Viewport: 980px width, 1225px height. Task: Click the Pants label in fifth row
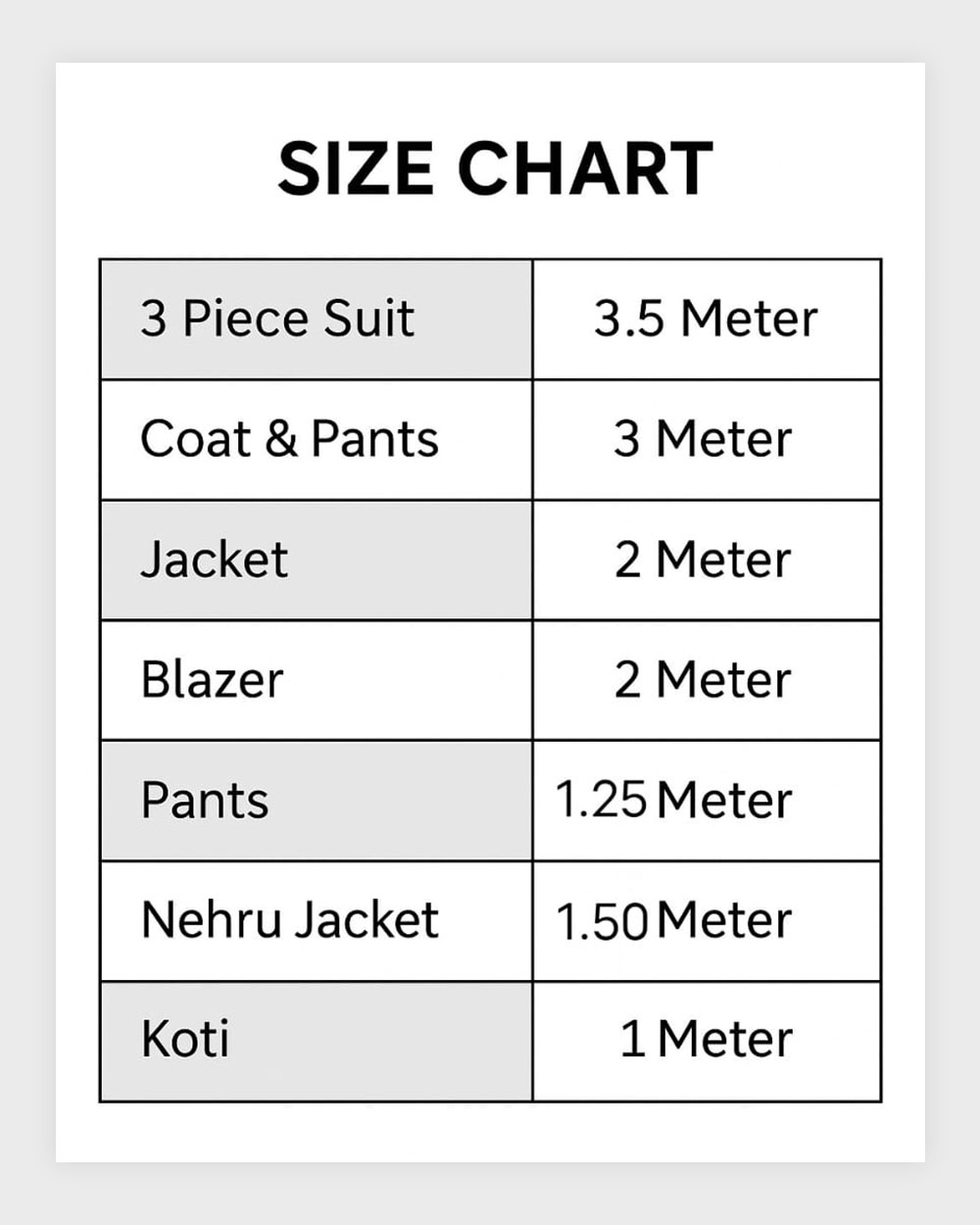(x=205, y=801)
